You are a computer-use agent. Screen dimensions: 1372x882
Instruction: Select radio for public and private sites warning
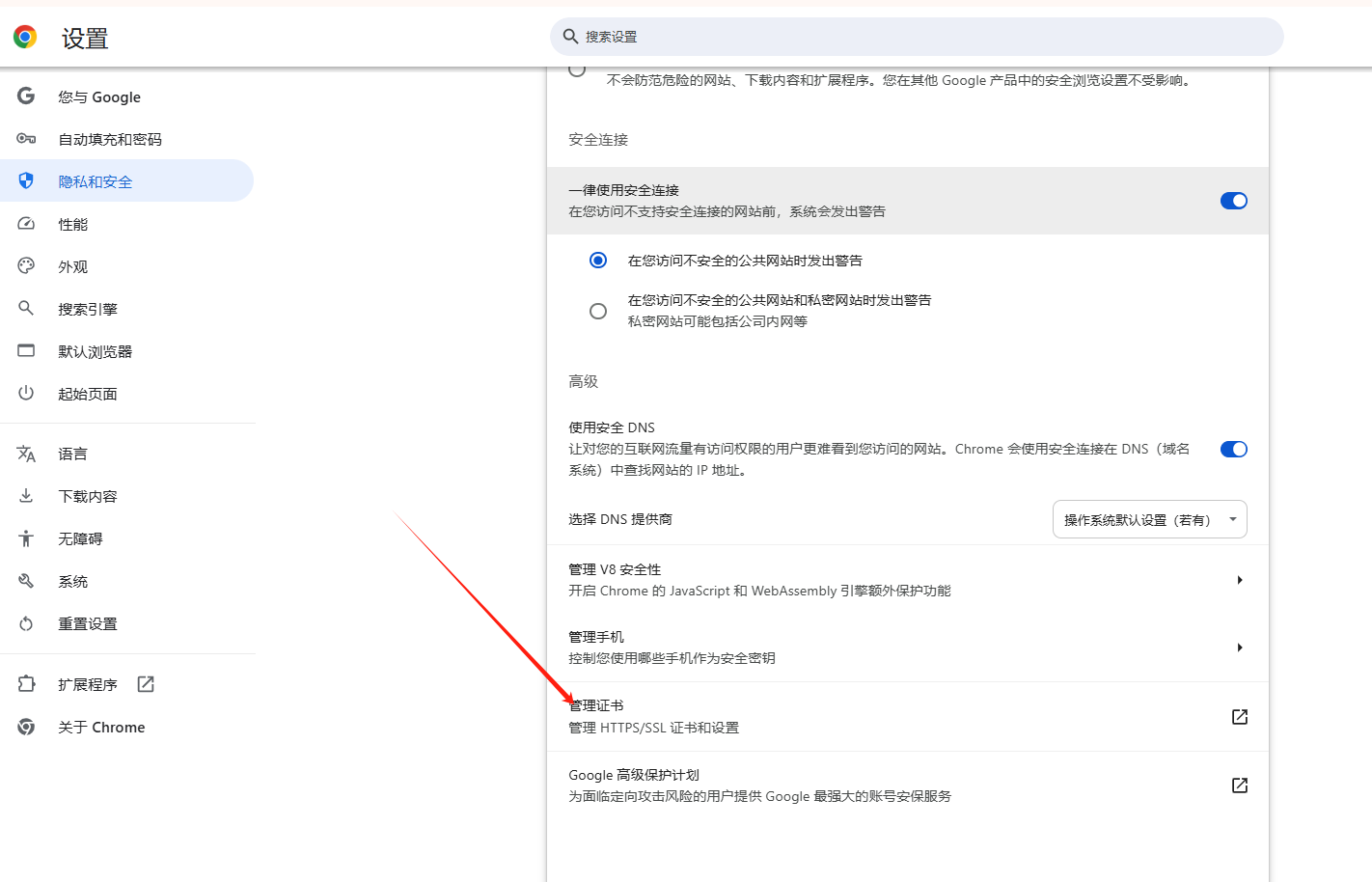pyautogui.click(x=598, y=311)
